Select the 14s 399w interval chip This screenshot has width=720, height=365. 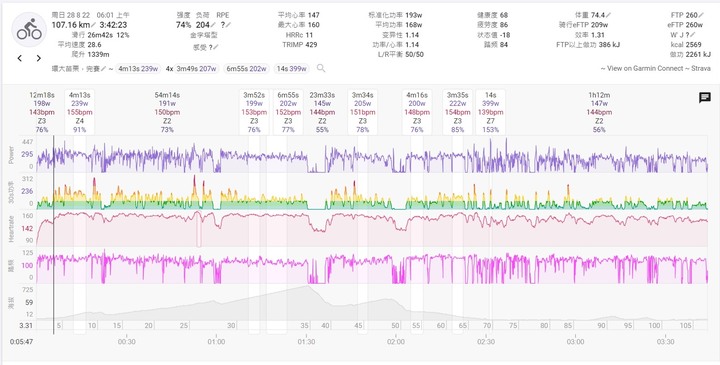292,69
